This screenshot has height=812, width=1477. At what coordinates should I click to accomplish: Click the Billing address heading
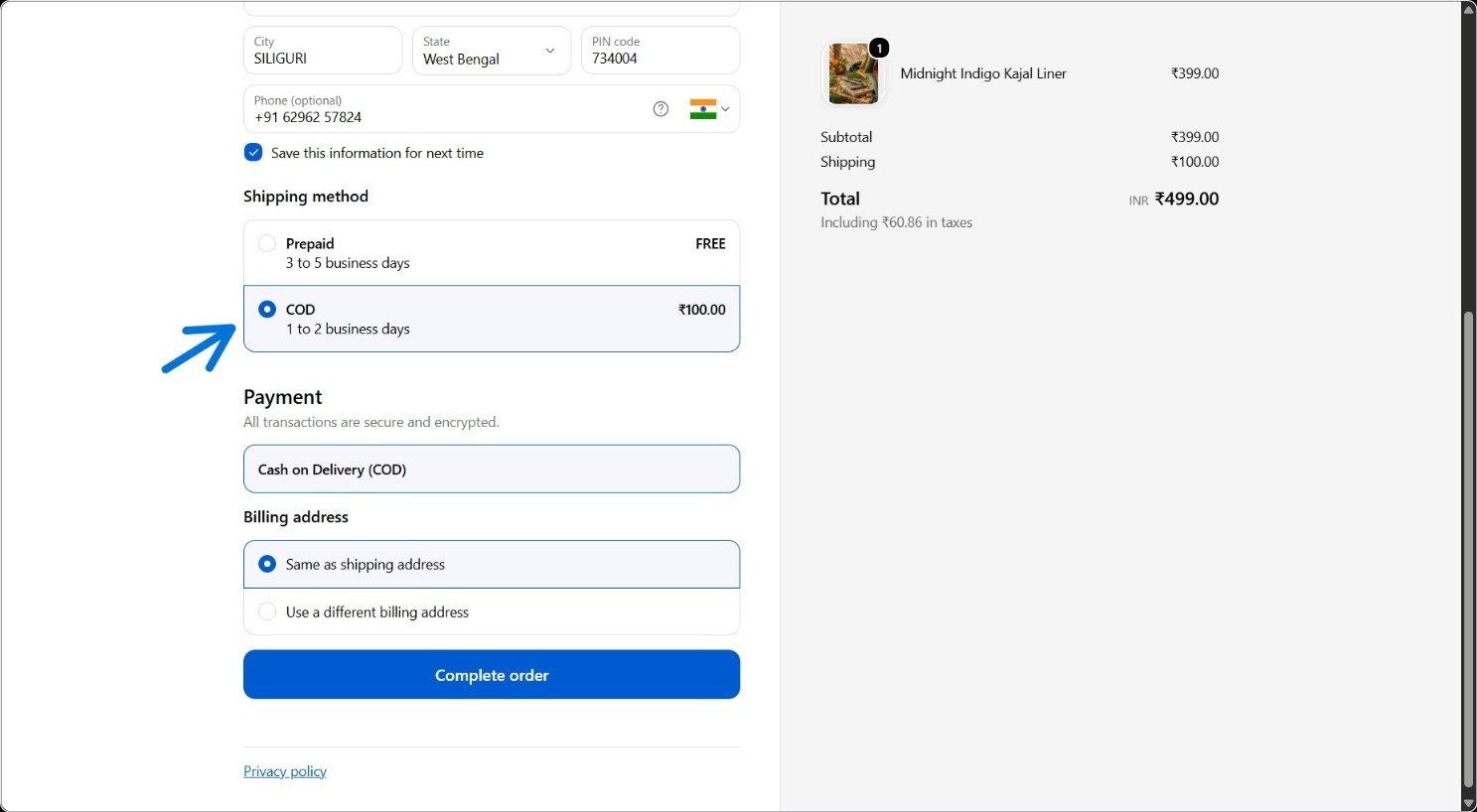click(296, 517)
